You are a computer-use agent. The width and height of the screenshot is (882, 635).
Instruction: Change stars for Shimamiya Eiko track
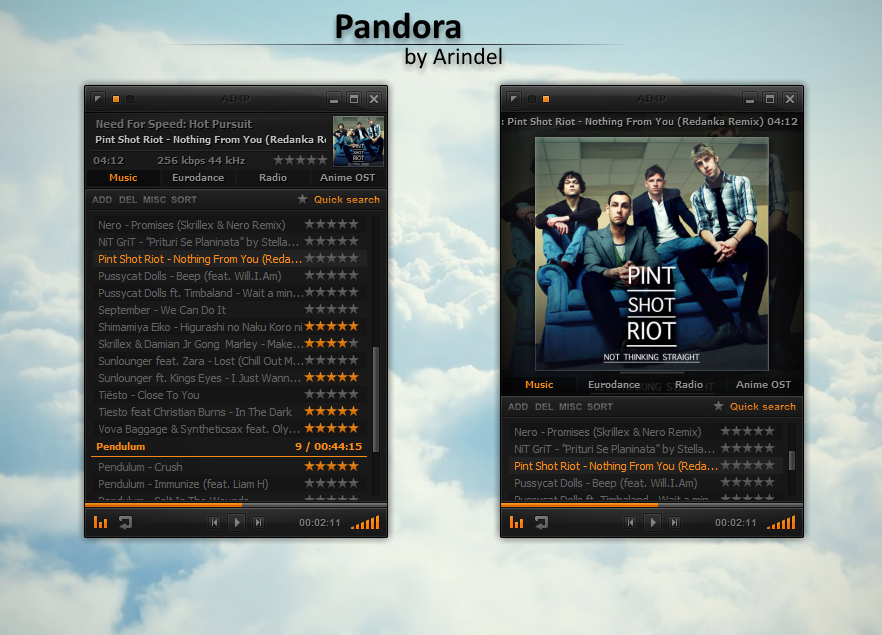(x=331, y=326)
